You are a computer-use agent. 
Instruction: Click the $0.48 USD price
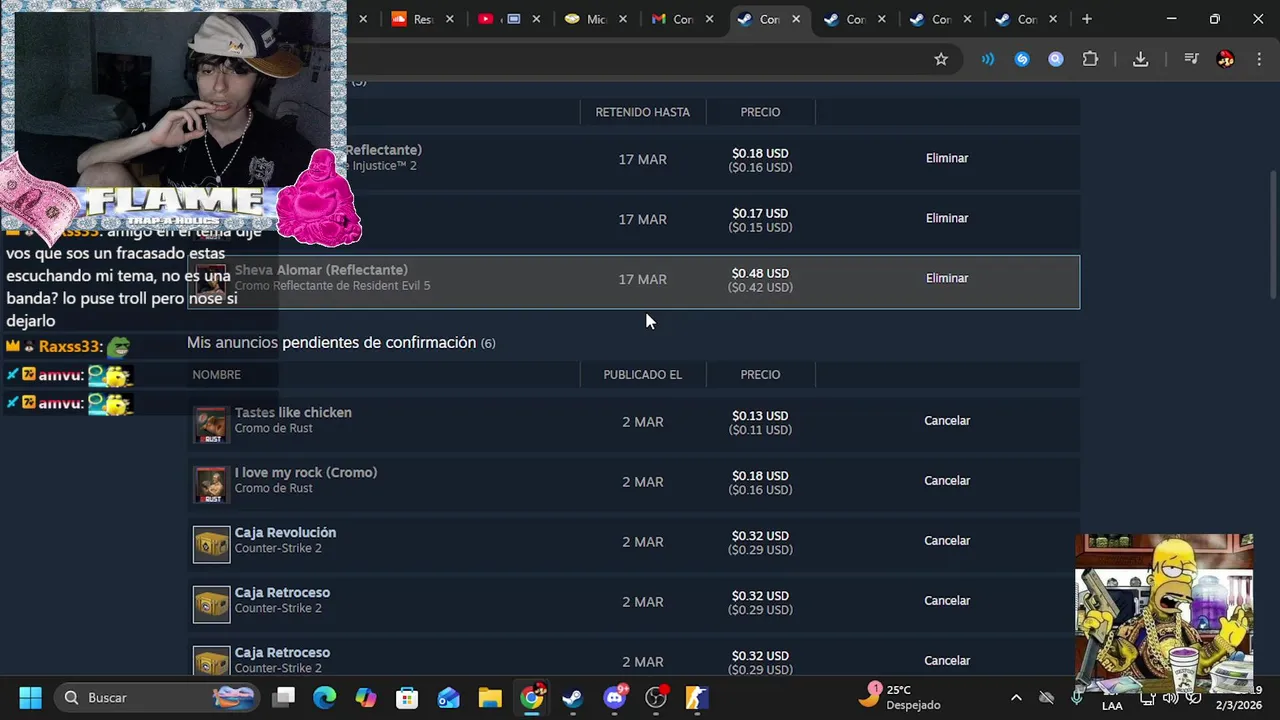point(760,273)
